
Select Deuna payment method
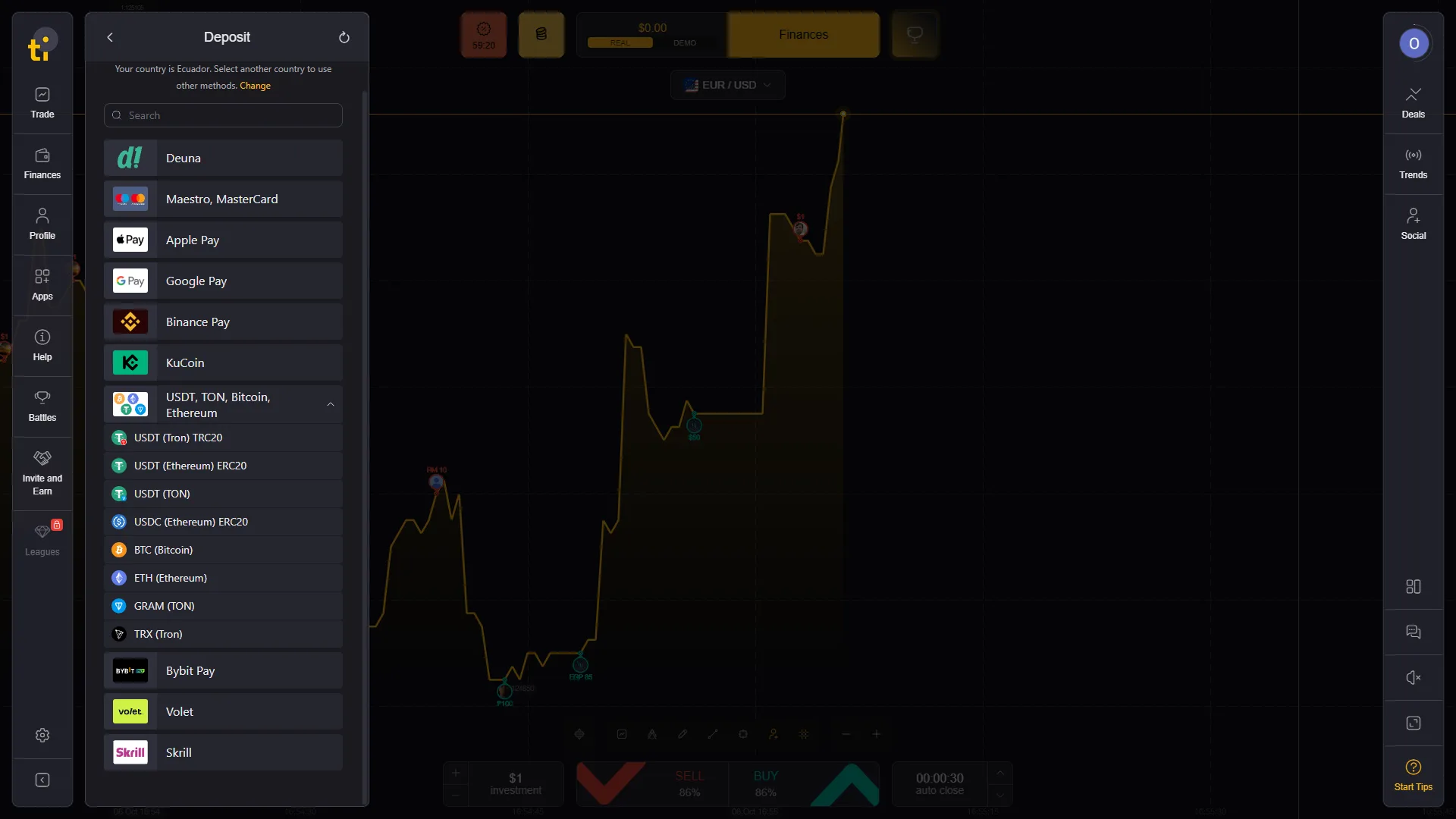[223, 158]
